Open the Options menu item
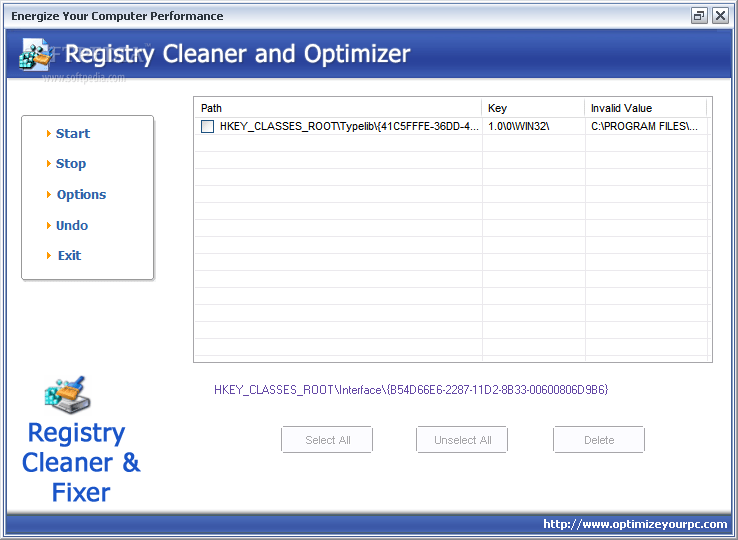The height and width of the screenshot is (540, 738). (x=81, y=194)
